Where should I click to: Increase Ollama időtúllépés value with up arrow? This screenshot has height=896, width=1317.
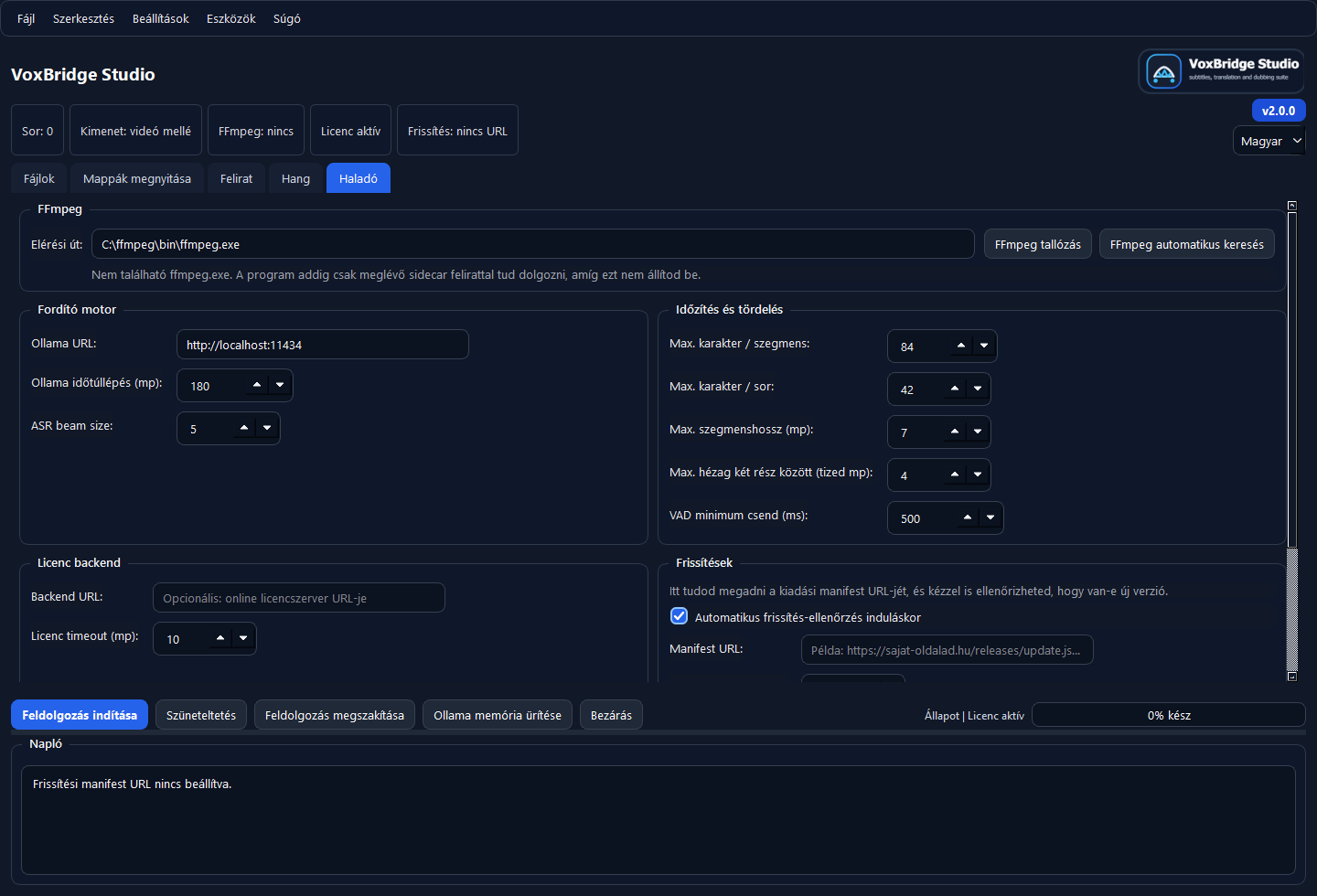click(257, 385)
